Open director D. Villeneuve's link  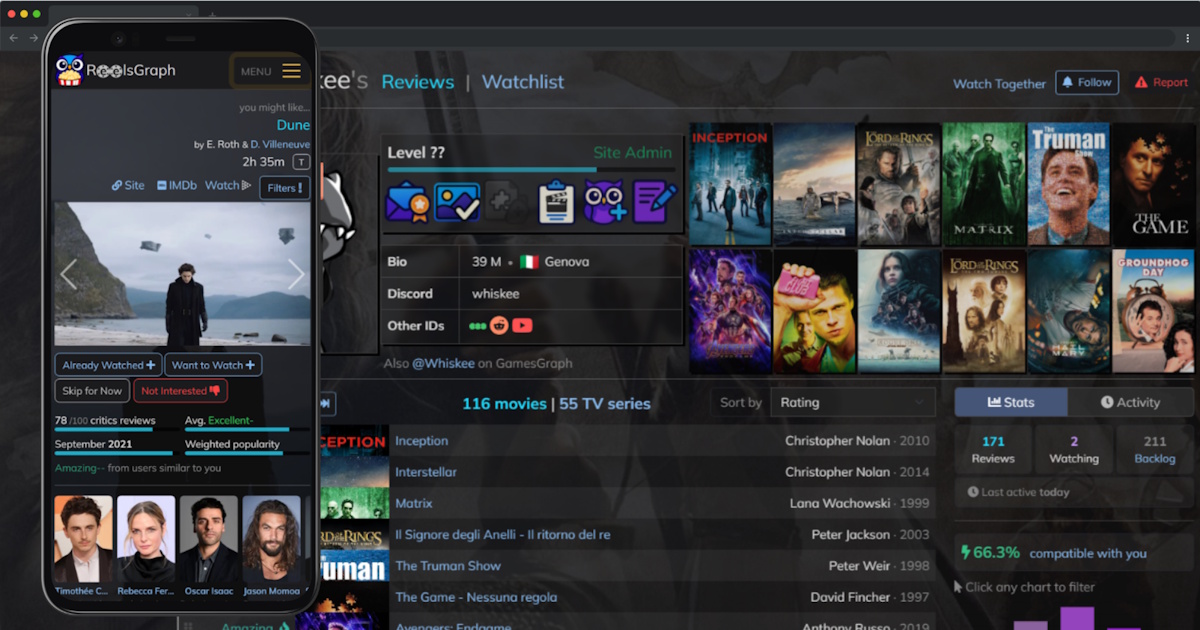tap(280, 145)
